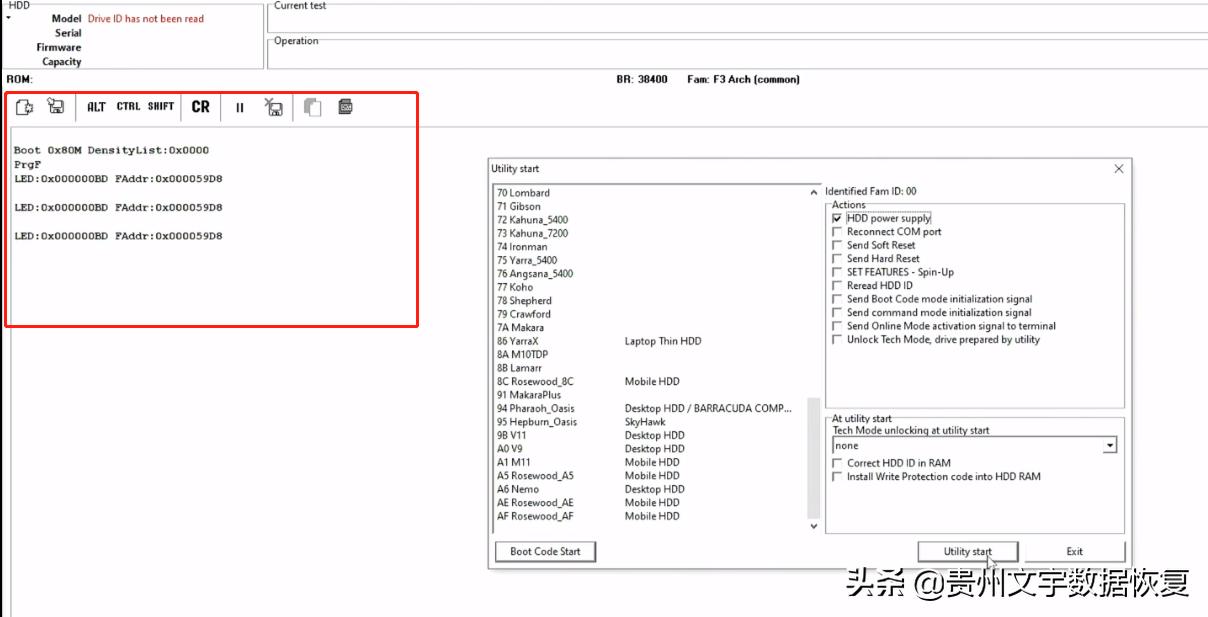
Task: Select family A6 Nemo
Action: 651,490
